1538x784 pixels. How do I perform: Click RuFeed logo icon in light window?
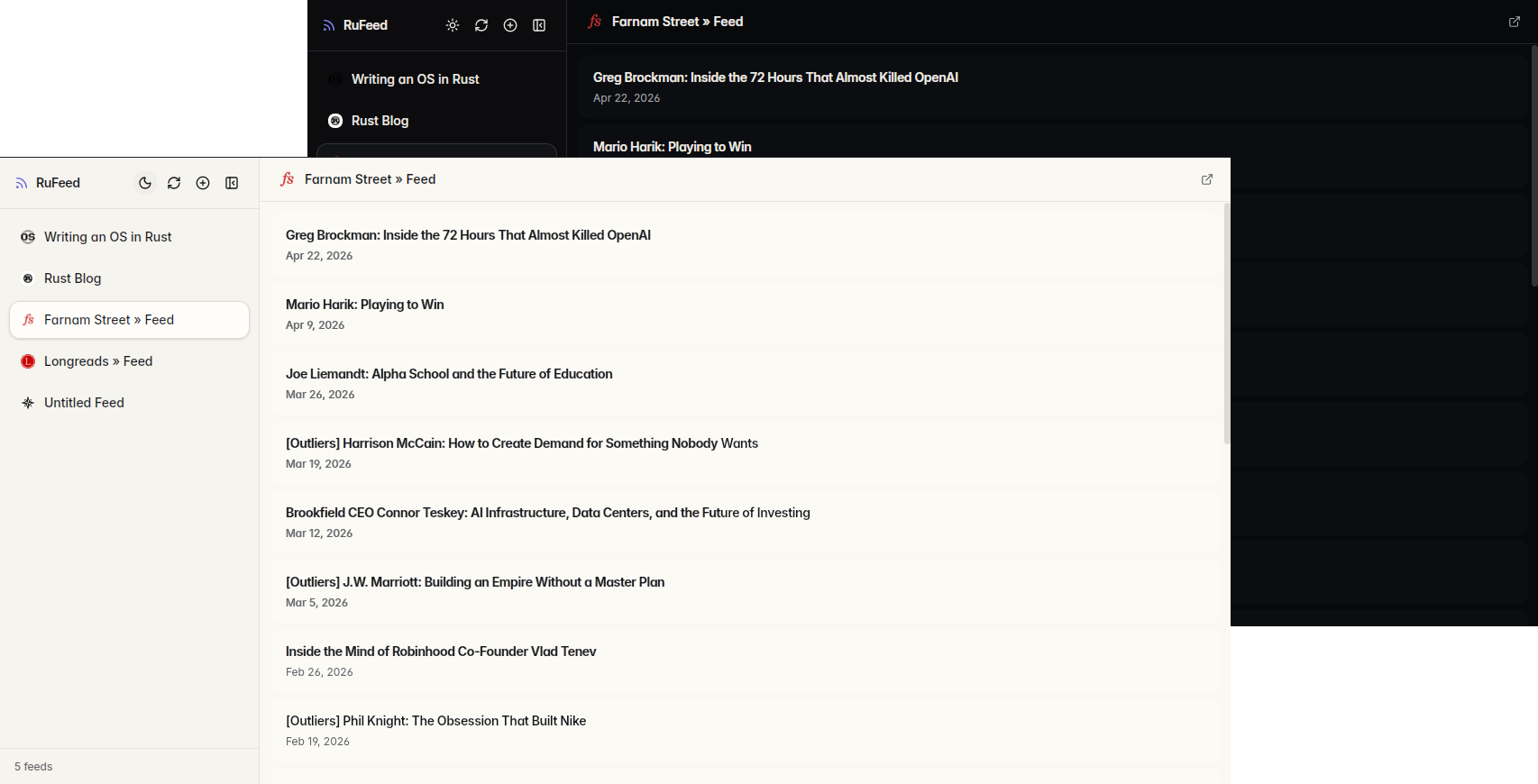tap(22, 183)
